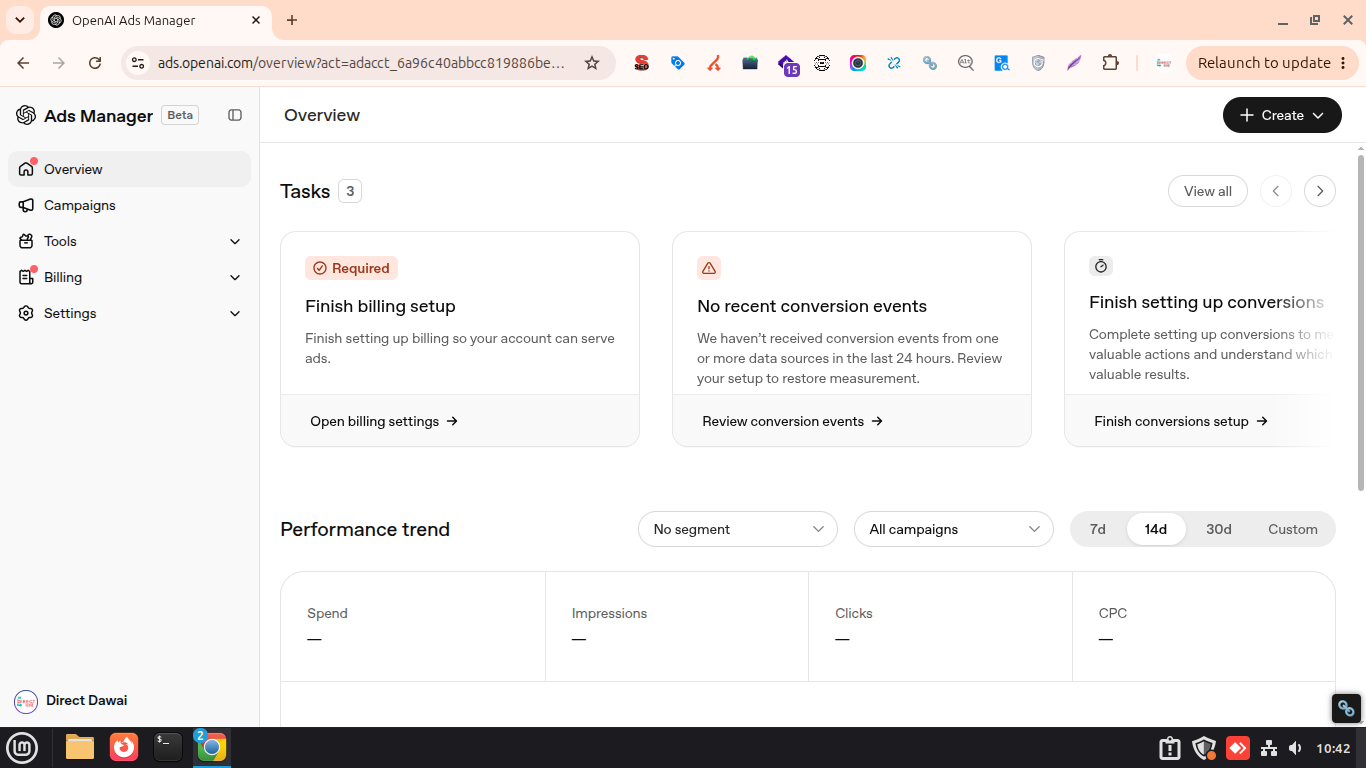Go to the Campaigns section
This screenshot has height=768, width=1366.
[130, 205]
